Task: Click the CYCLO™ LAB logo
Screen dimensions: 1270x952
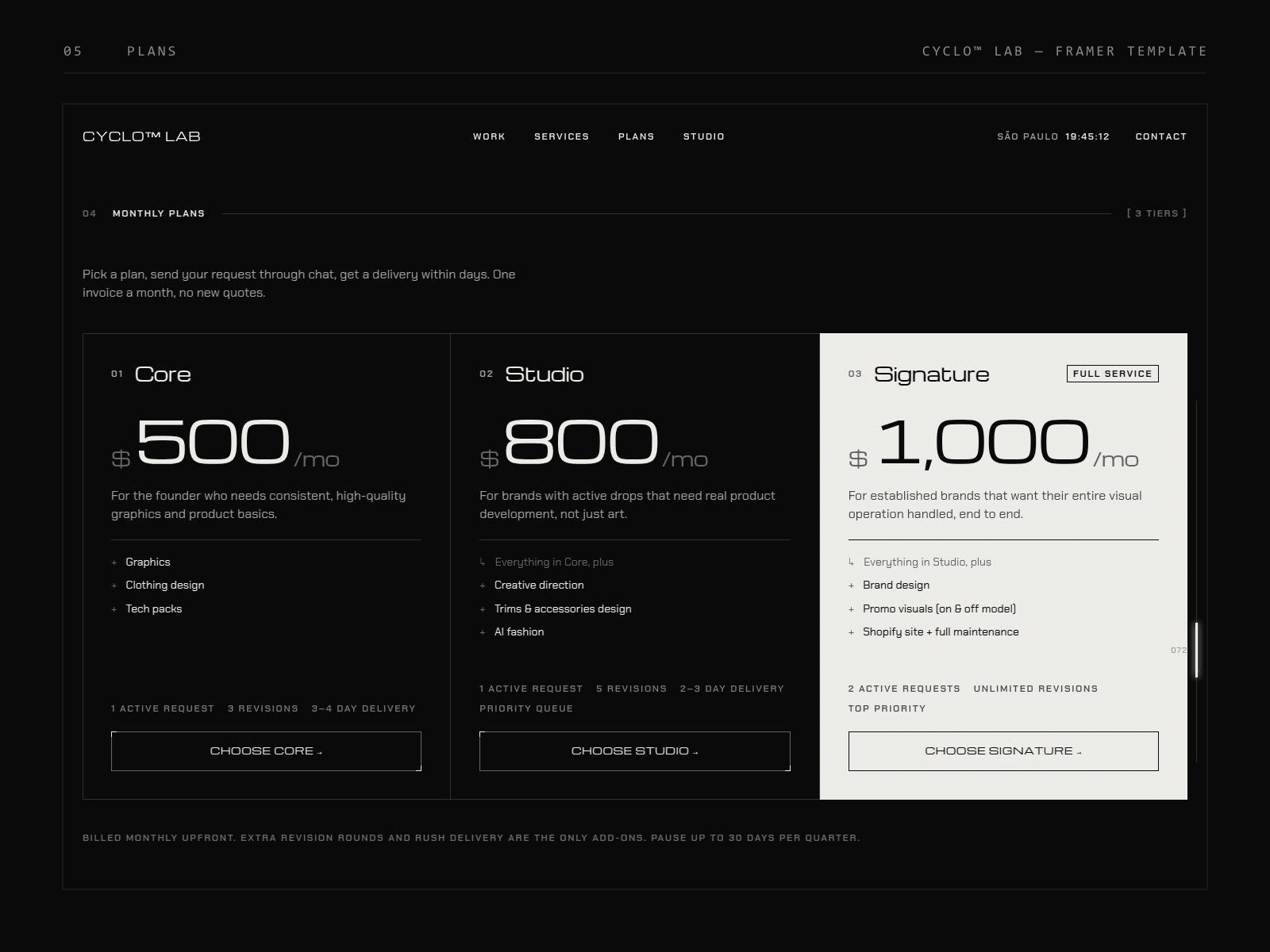Action: (x=141, y=136)
